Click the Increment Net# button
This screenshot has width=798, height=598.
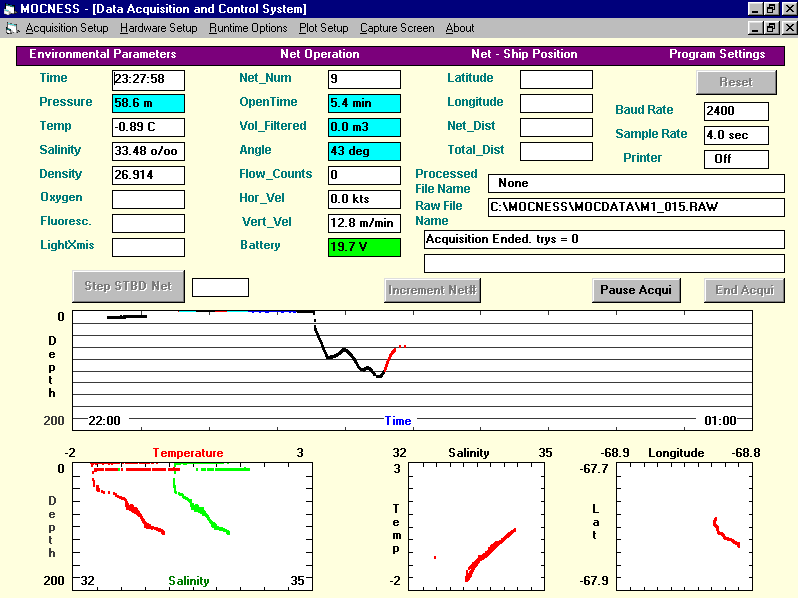pyautogui.click(x=432, y=290)
